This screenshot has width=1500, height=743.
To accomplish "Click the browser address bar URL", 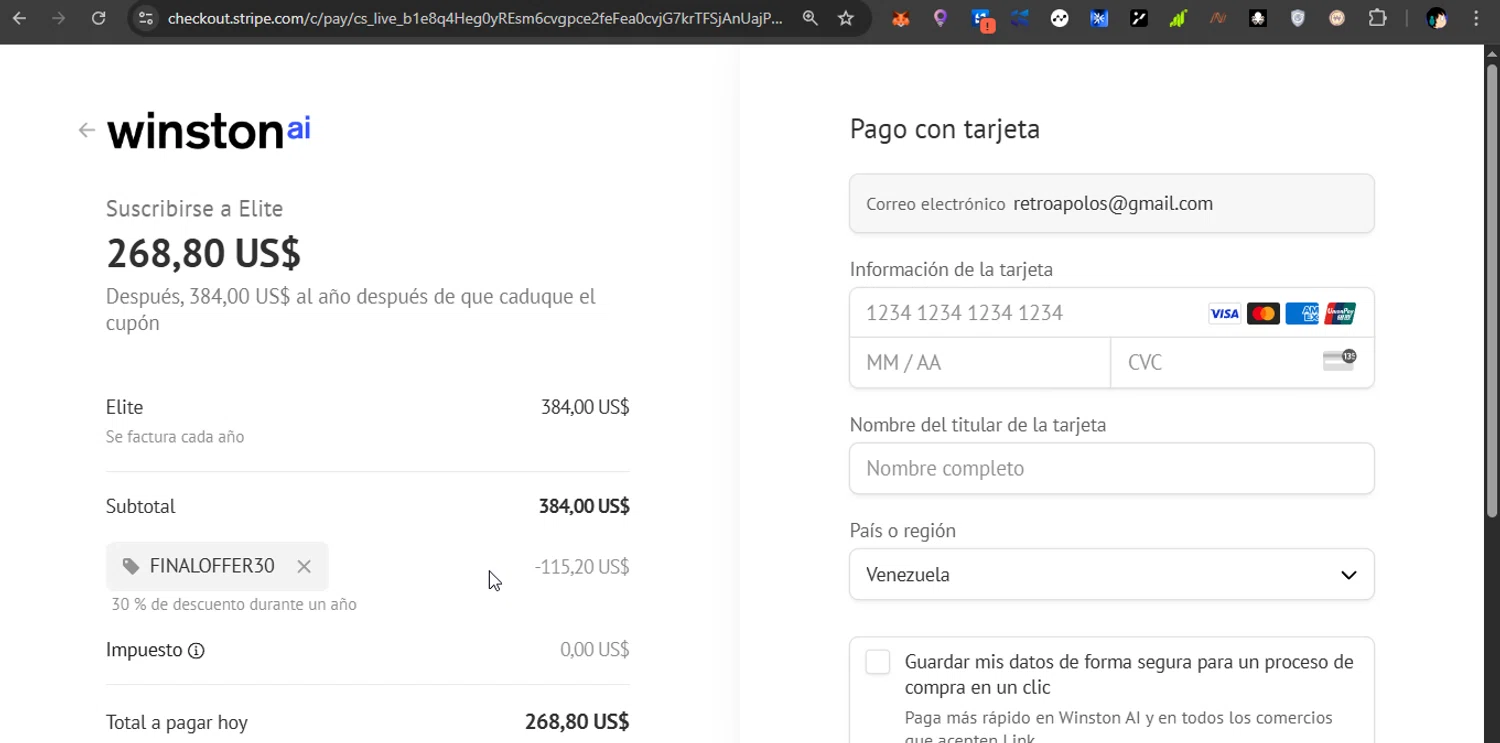I will click(475, 18).
